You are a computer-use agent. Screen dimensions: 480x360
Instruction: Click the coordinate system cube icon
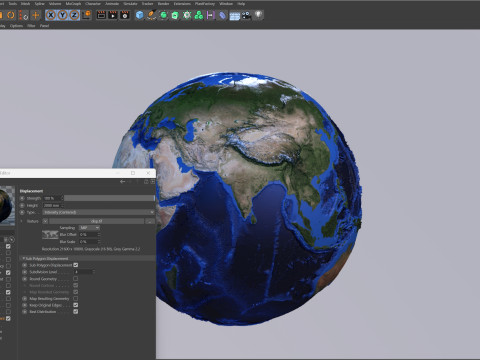pos(86,15)
